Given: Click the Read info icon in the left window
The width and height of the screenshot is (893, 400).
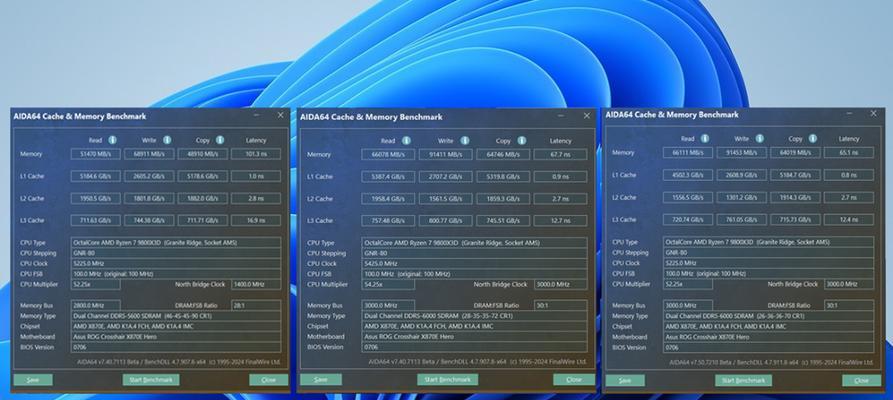Looking at the screenshot, I should pos(113,140).
